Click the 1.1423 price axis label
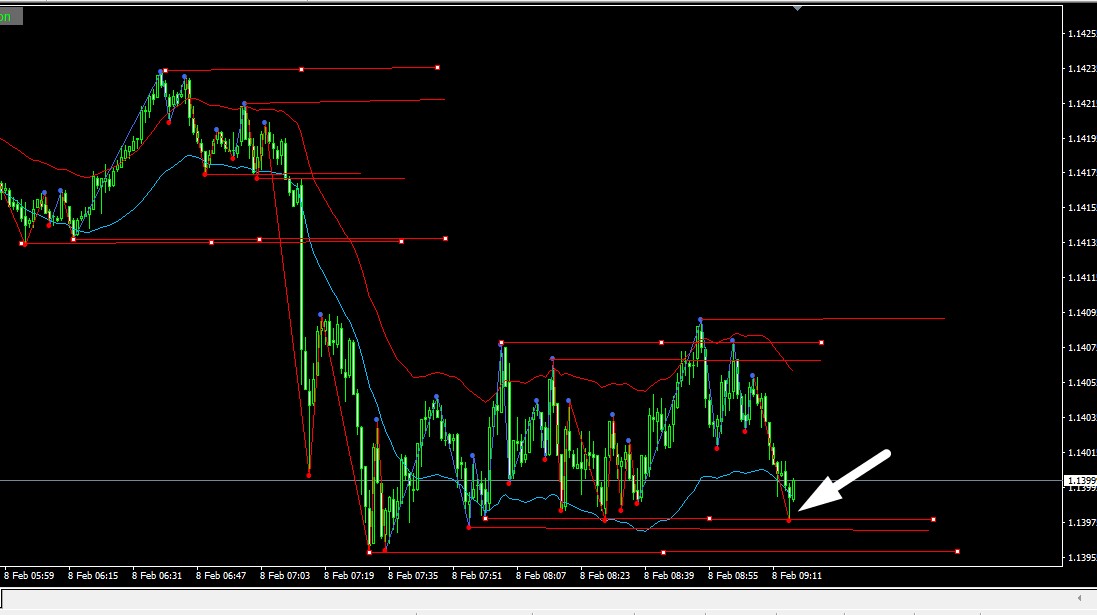Image resolution: width=1097 pixels, height=615 pixels. coord(1082,69)
